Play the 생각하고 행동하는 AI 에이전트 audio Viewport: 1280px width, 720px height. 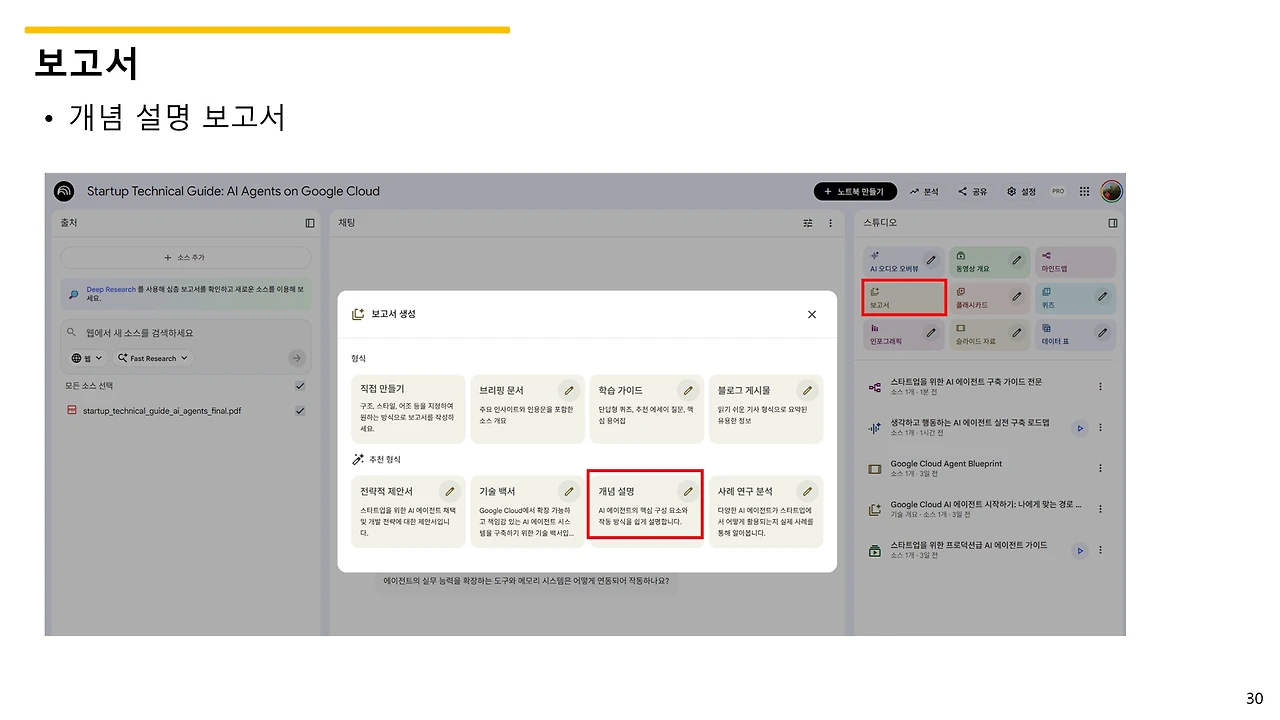click(x=1079, y=428)
